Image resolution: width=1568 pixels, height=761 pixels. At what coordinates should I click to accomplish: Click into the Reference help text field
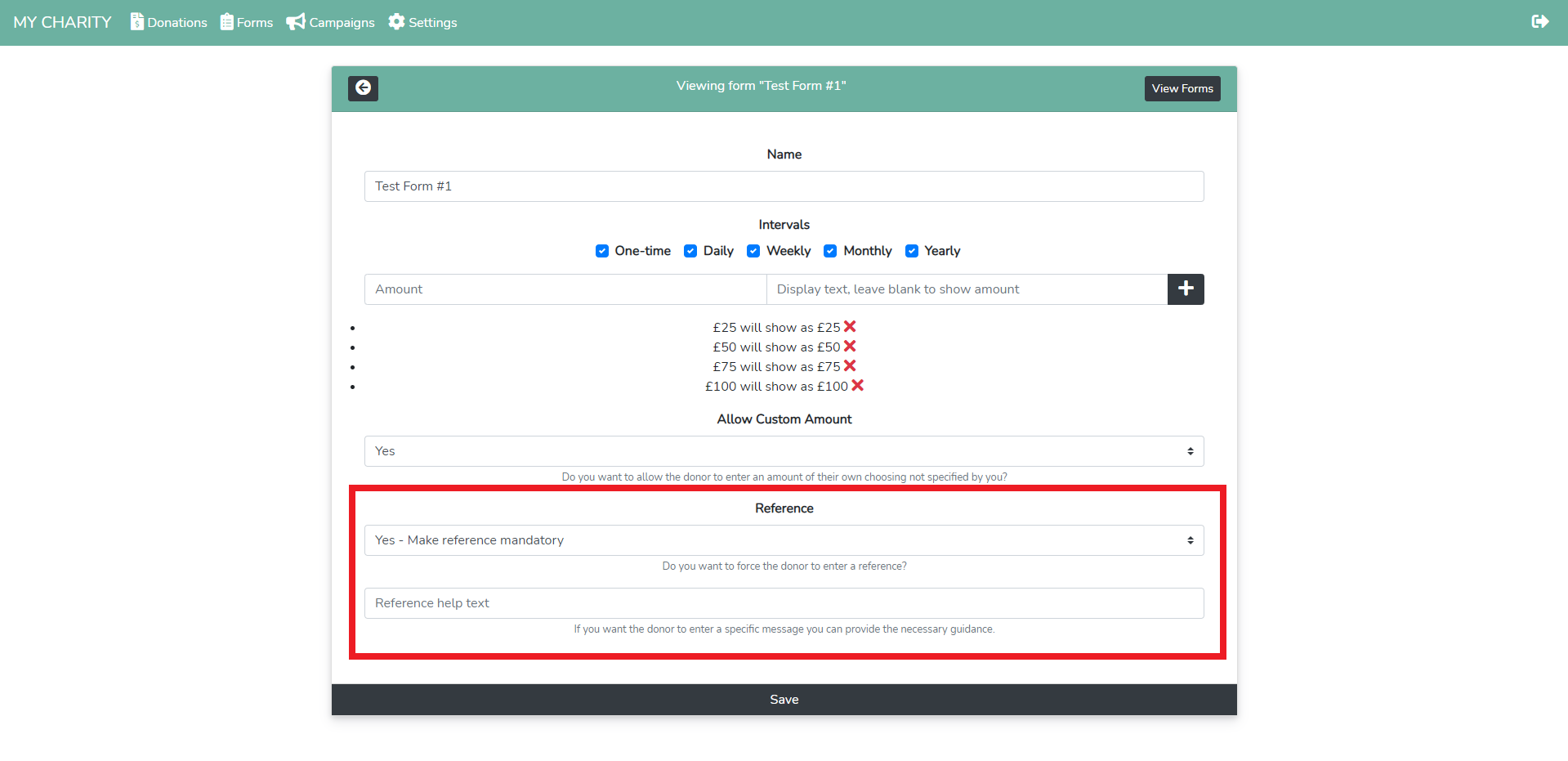(x=784, y=603)
